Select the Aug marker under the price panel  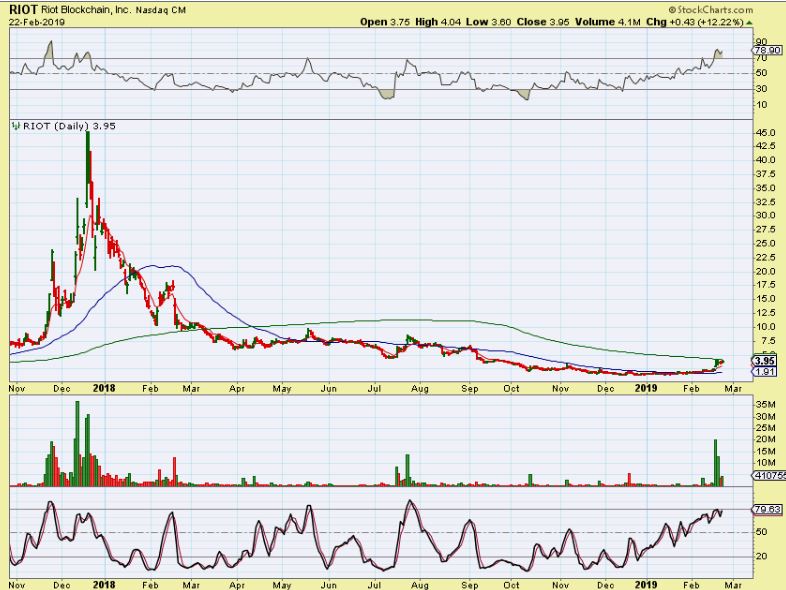420,388
